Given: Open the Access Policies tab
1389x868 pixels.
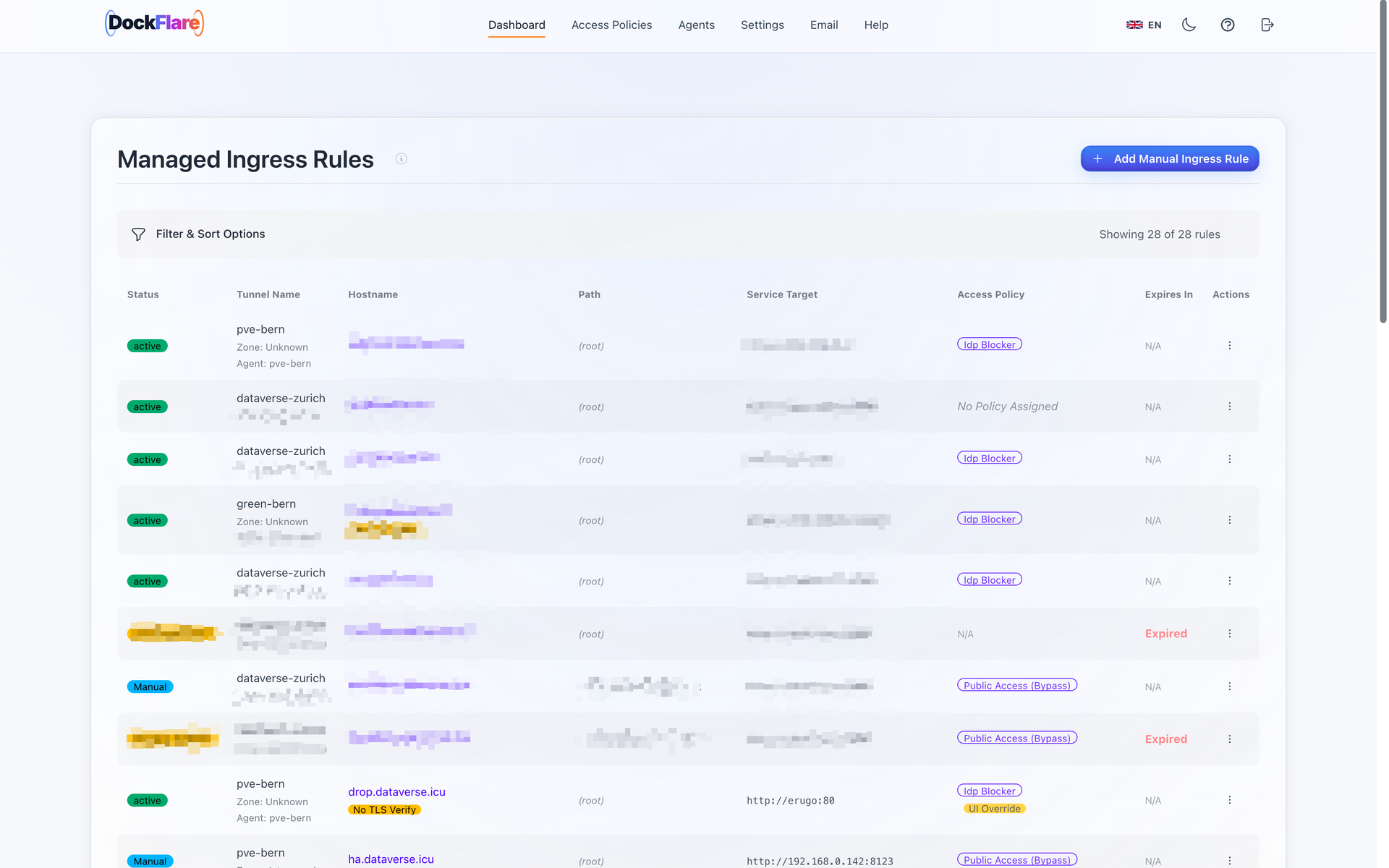Looking at the screenshot, I should point(611,25).
